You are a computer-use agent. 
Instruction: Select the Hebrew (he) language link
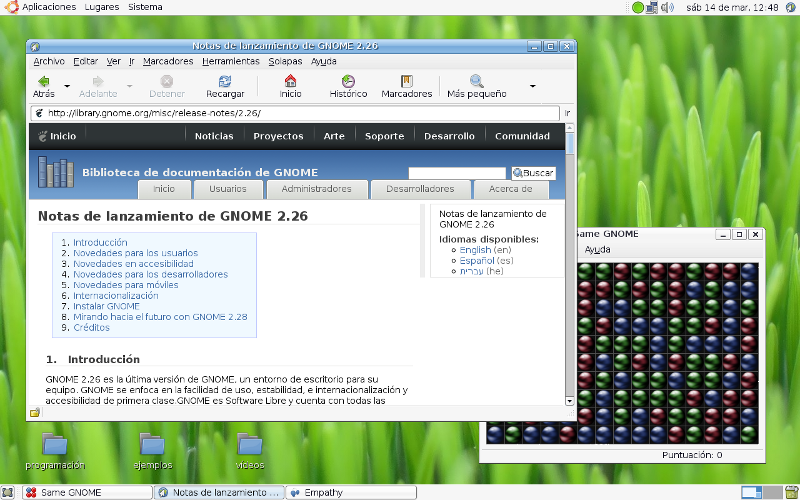[x=471, y=271]
